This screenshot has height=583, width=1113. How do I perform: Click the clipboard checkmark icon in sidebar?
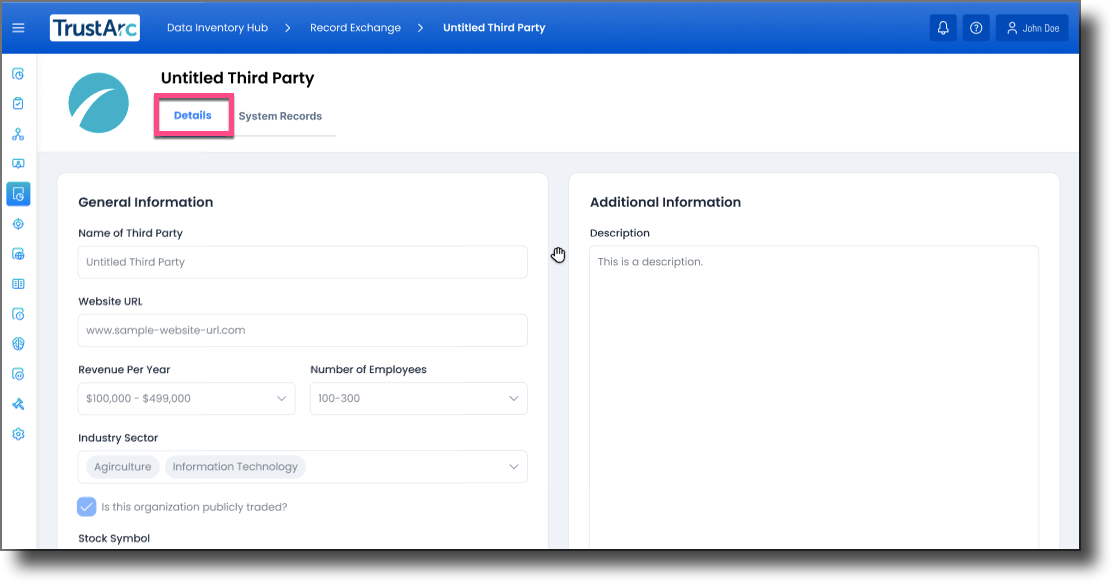coord(18,104)
